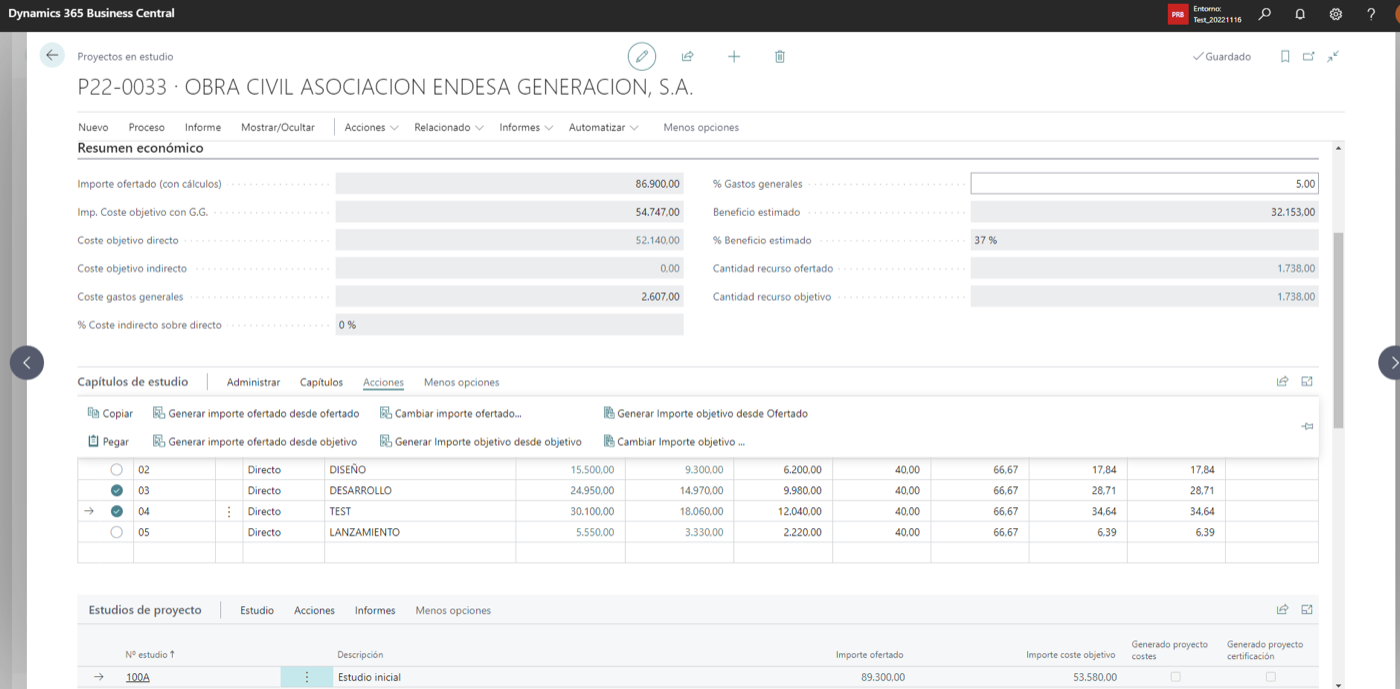Open search magnifier in top bar
This screenshot has height=689, width=1400.
click(1265, 14)
